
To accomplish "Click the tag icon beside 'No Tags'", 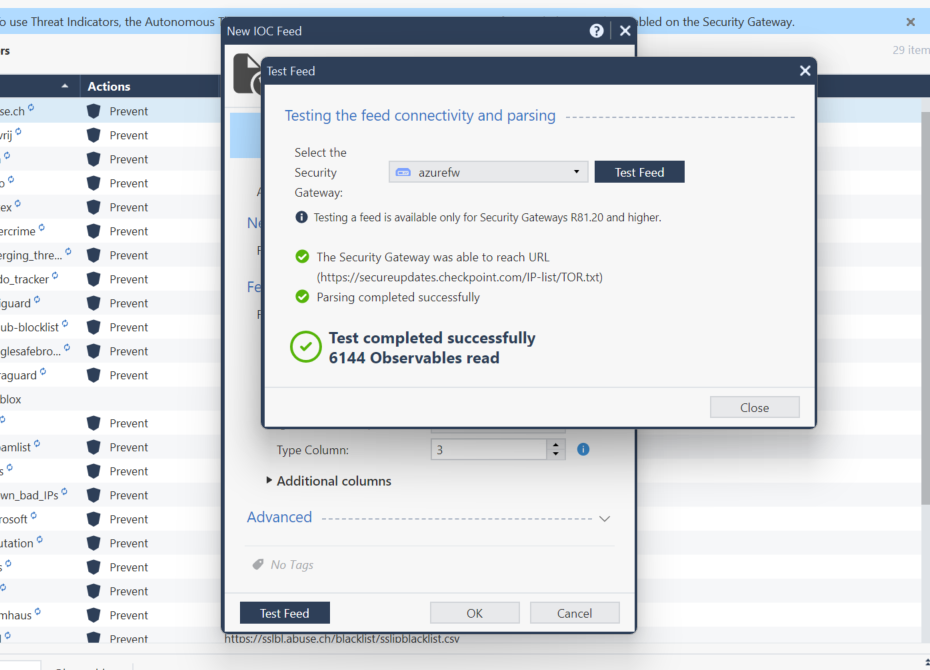I will click(x=258, y=565).
